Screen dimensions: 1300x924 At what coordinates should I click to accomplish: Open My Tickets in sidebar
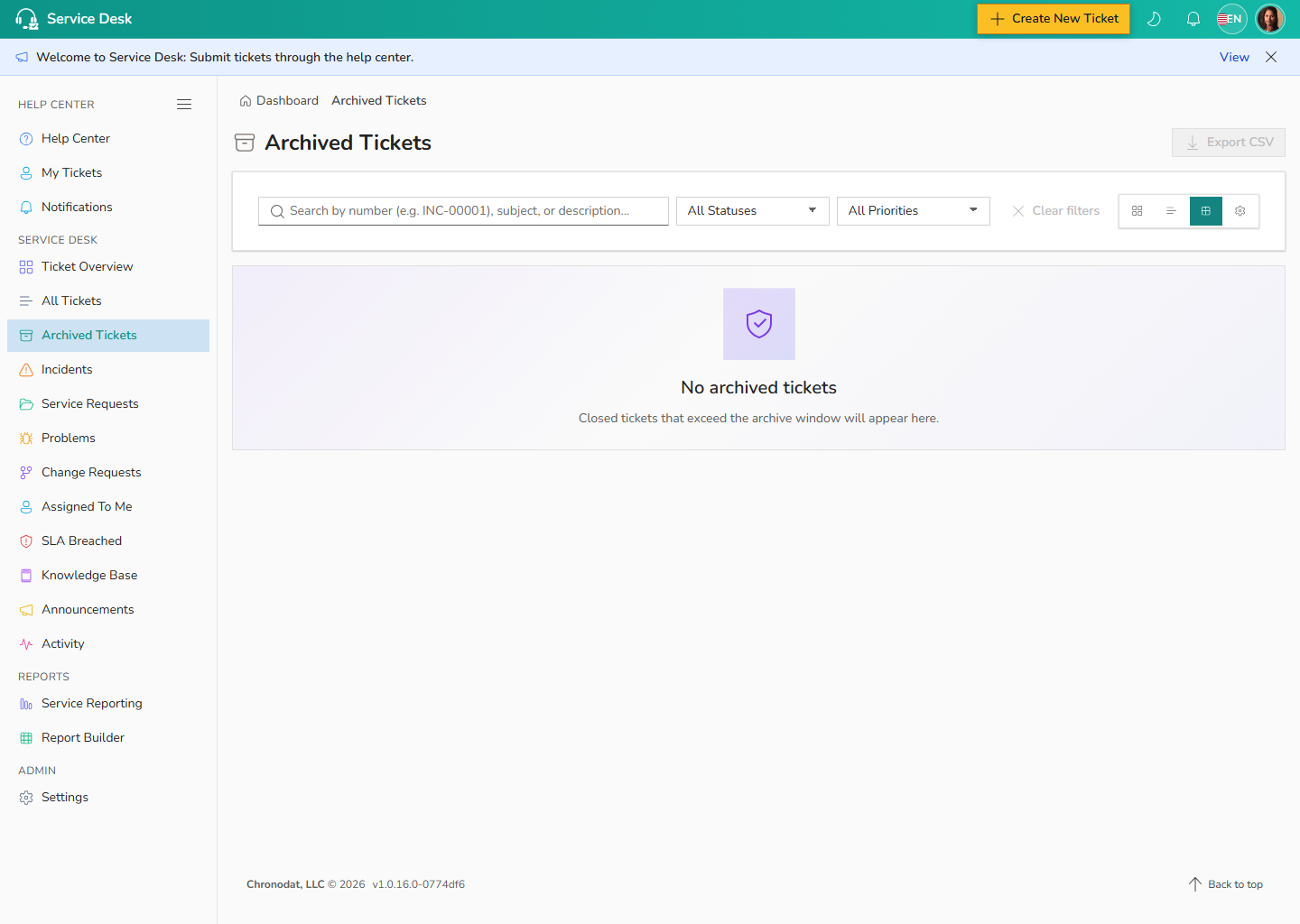click(108, 172)
